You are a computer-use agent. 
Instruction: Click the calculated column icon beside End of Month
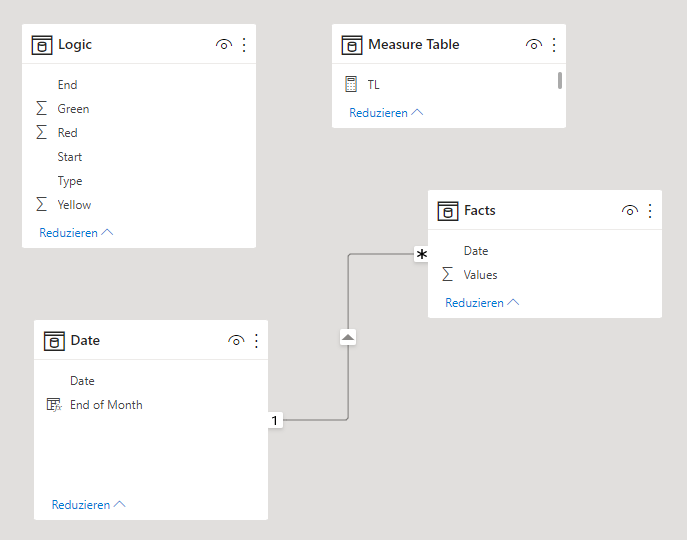(x=54, y=405)
